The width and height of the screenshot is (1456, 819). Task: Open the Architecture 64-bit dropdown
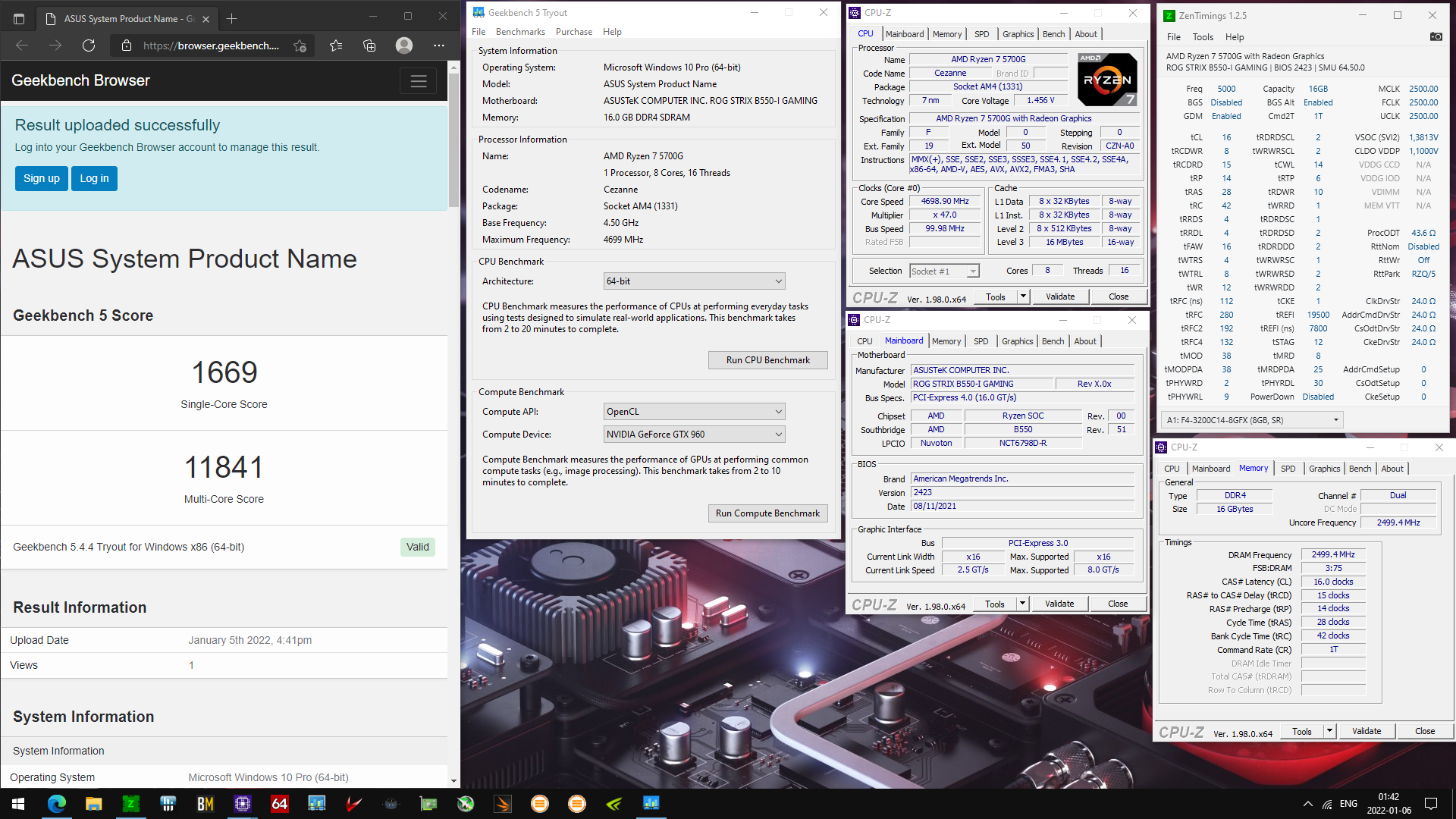coord(694,281)
